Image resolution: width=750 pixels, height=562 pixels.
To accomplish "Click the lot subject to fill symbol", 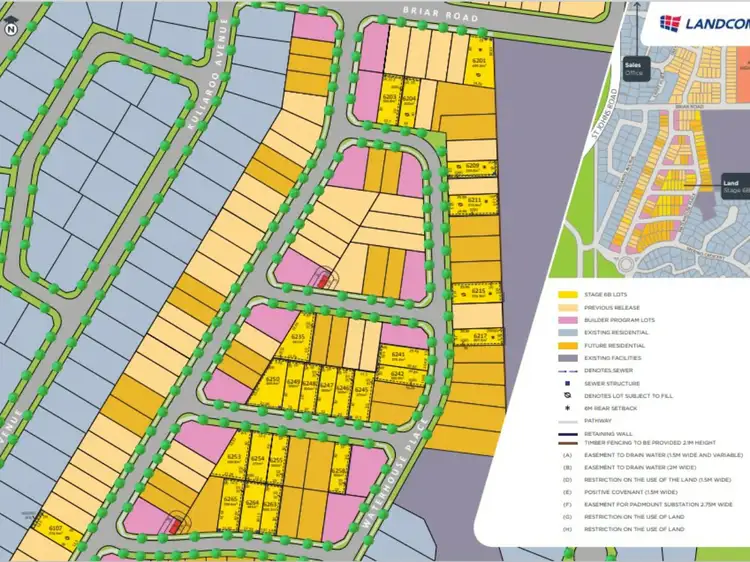I will point(566,395).
